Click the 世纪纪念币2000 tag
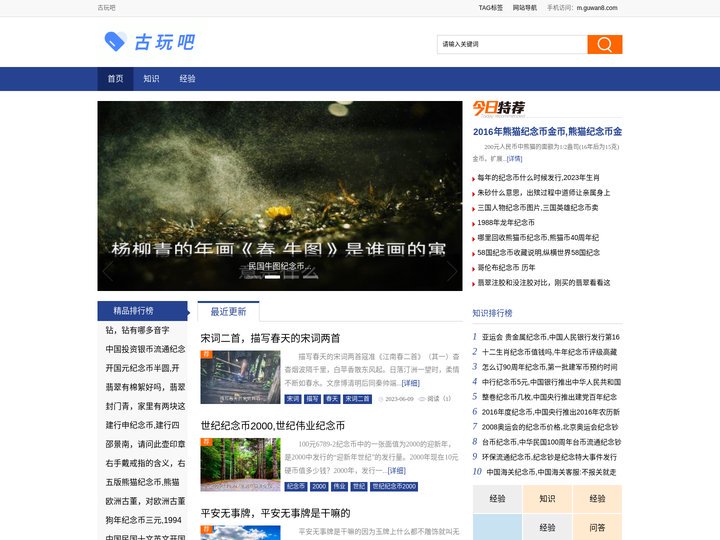 [394, 486]
